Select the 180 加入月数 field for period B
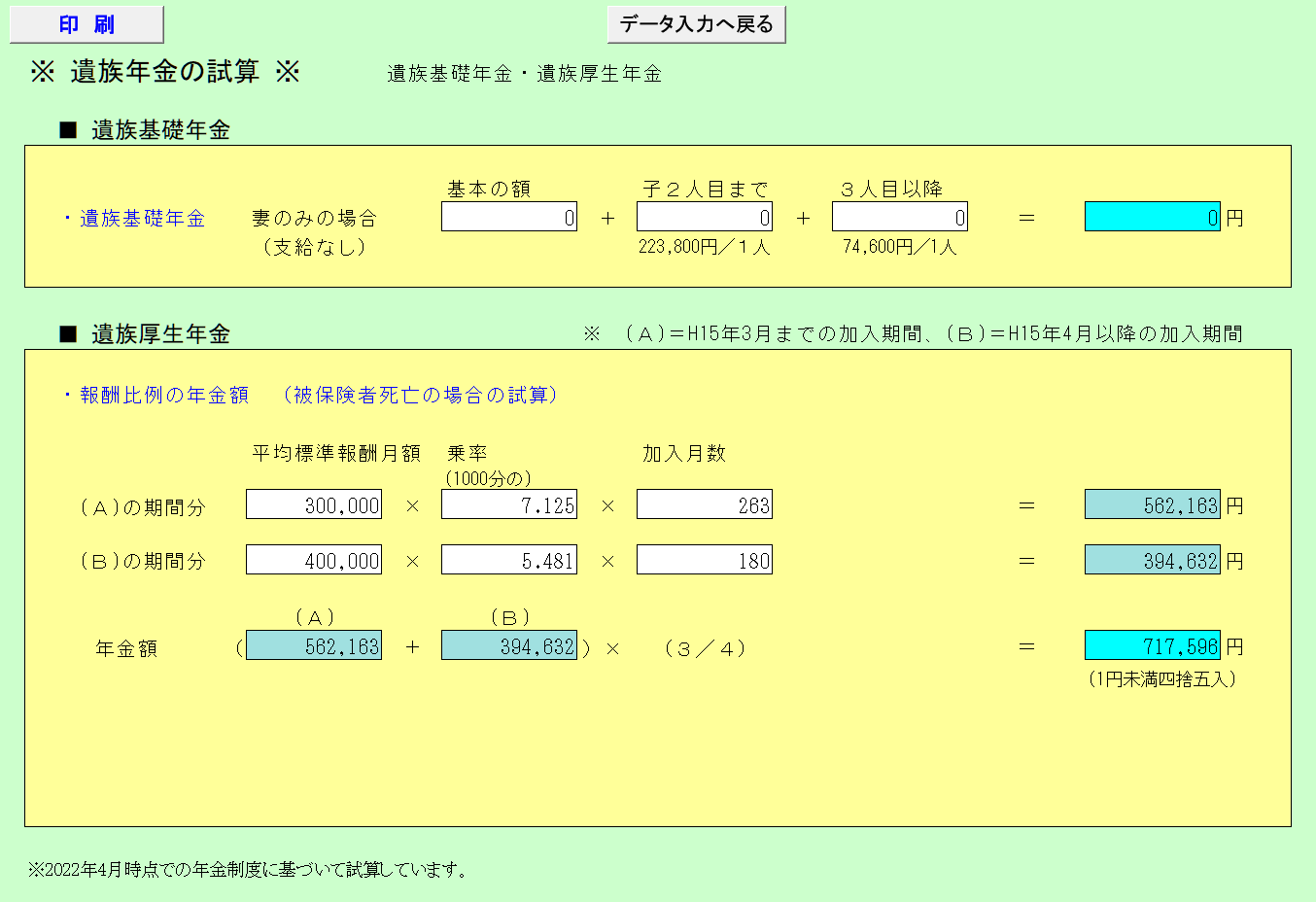The image size is (1316, 902). coord(704,559)
